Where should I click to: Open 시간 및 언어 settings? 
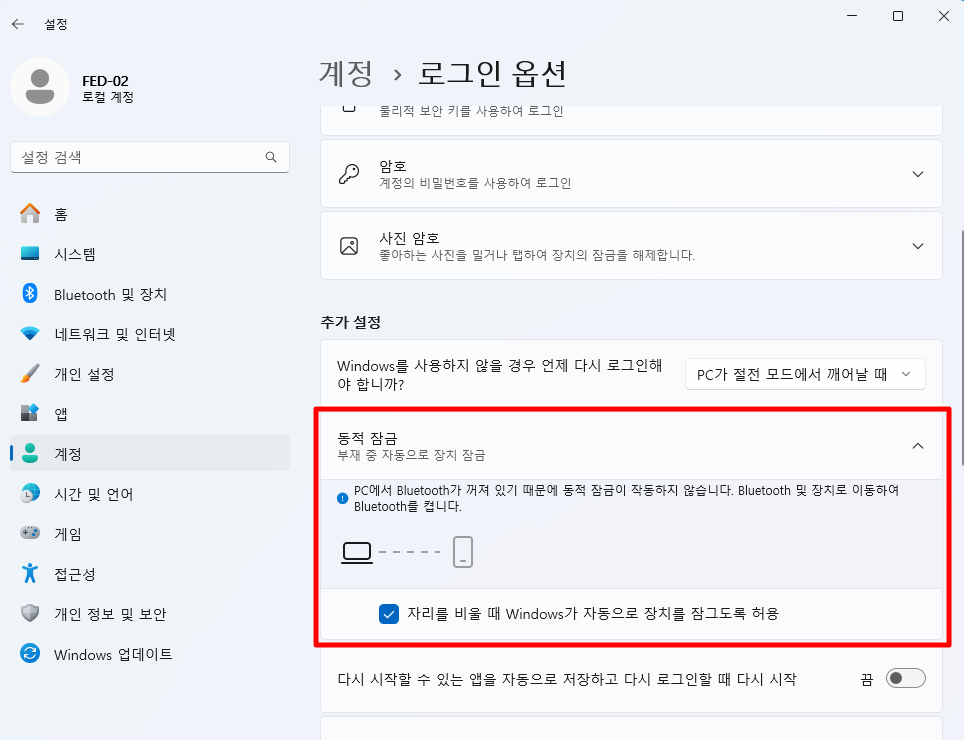[150, 494]
